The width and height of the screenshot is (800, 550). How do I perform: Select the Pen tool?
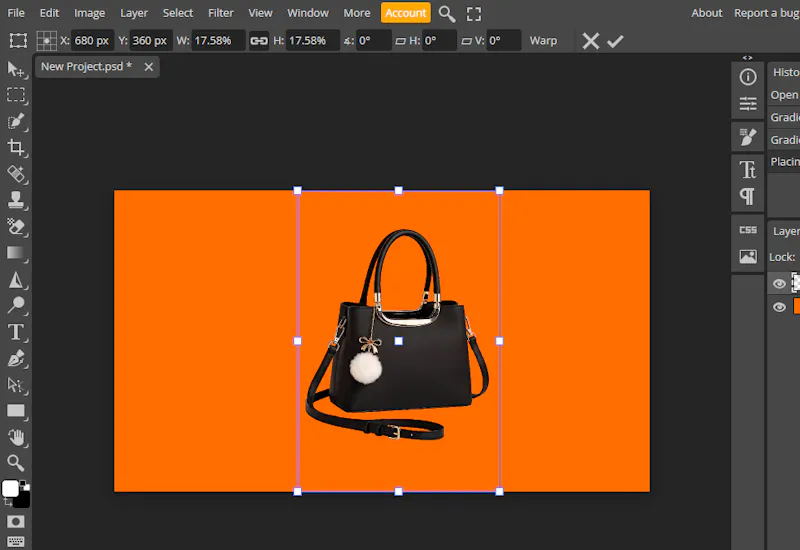(x=16, y=358)
